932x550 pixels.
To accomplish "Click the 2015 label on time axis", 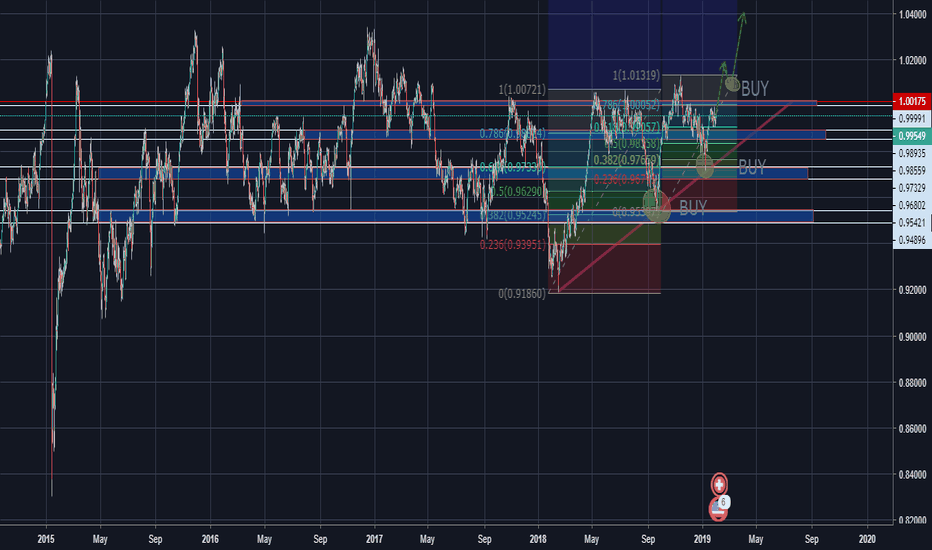I will 46,539.
